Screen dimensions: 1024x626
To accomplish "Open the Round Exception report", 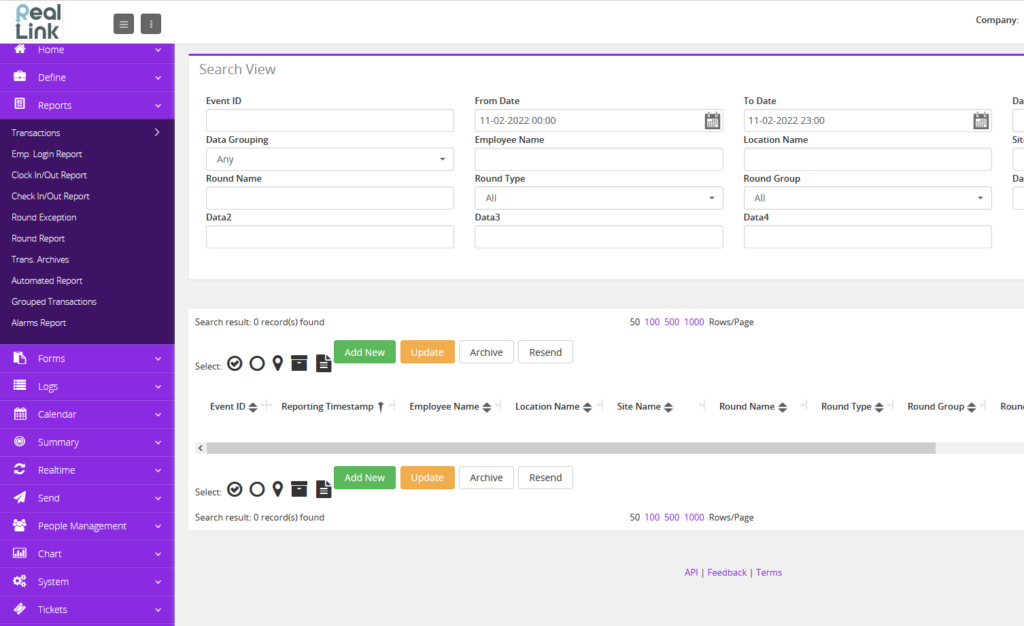I will (44, 217).
